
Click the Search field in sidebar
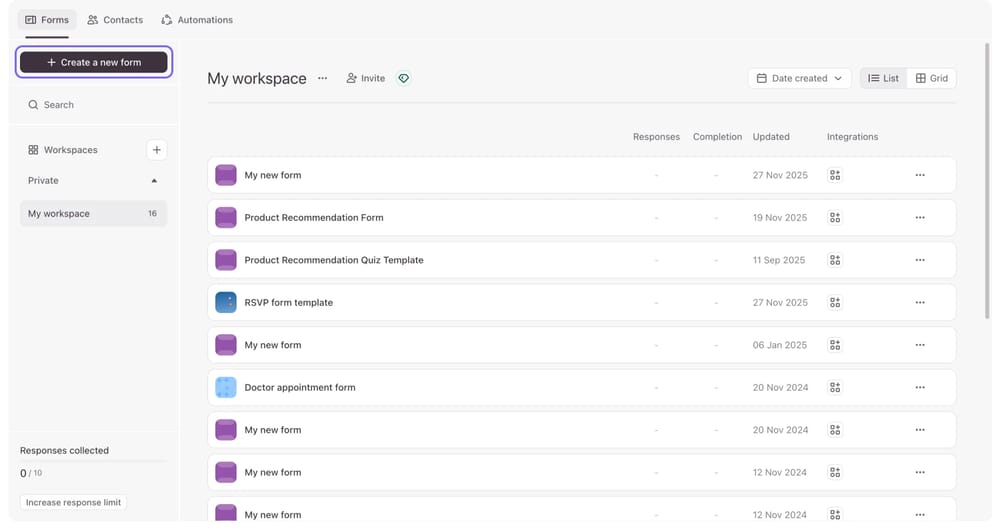coord(93,105)
